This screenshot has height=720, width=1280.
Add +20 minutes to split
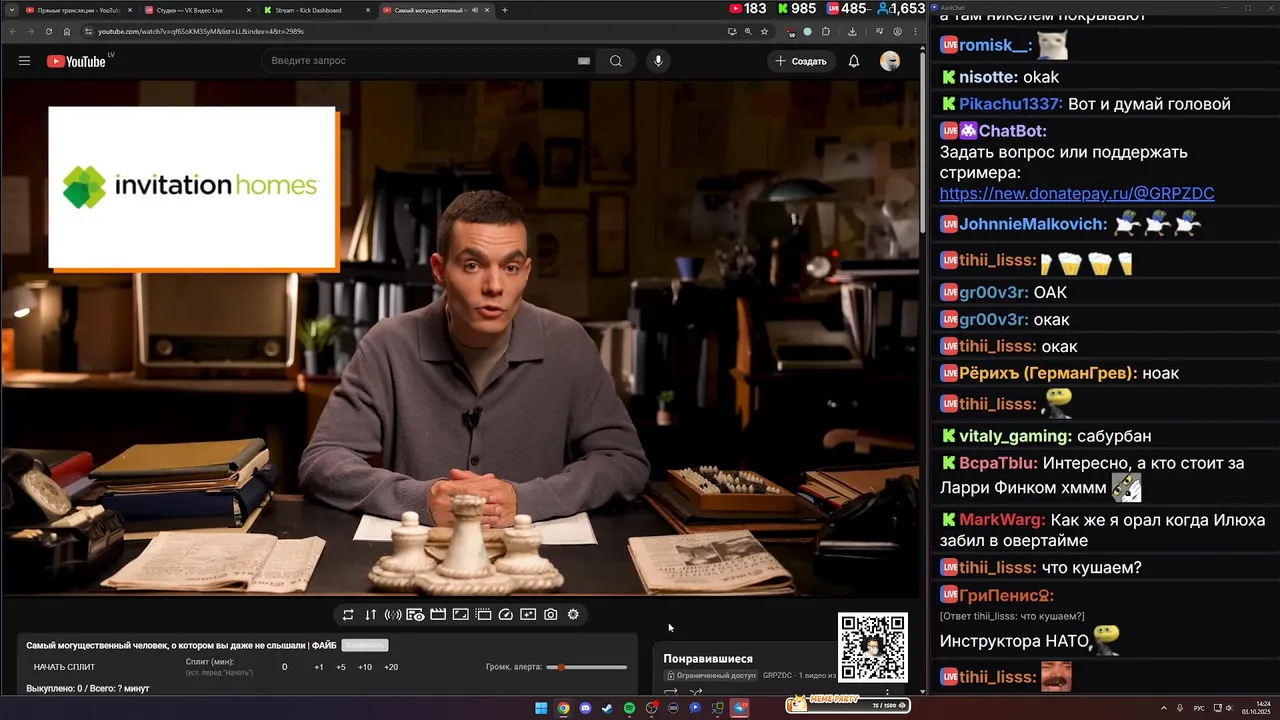tap(391, 667)
